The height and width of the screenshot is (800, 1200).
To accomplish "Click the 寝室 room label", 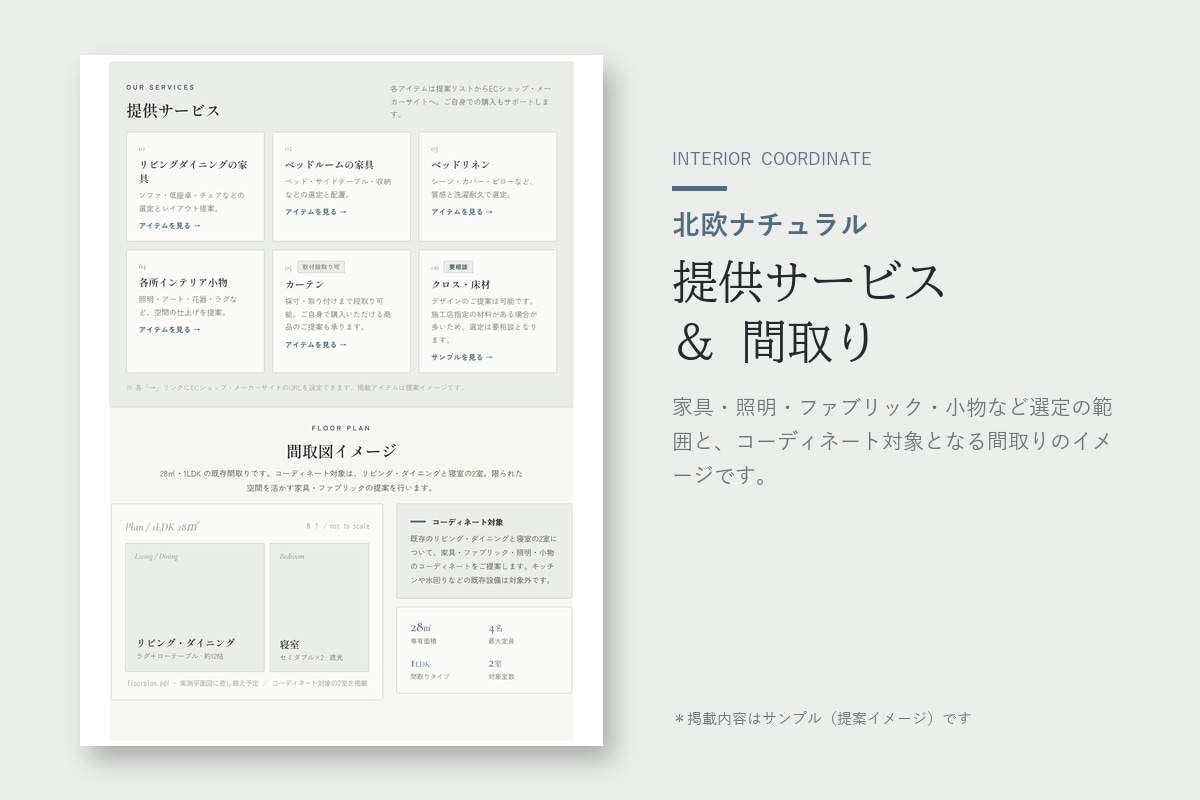I will 289,645.
